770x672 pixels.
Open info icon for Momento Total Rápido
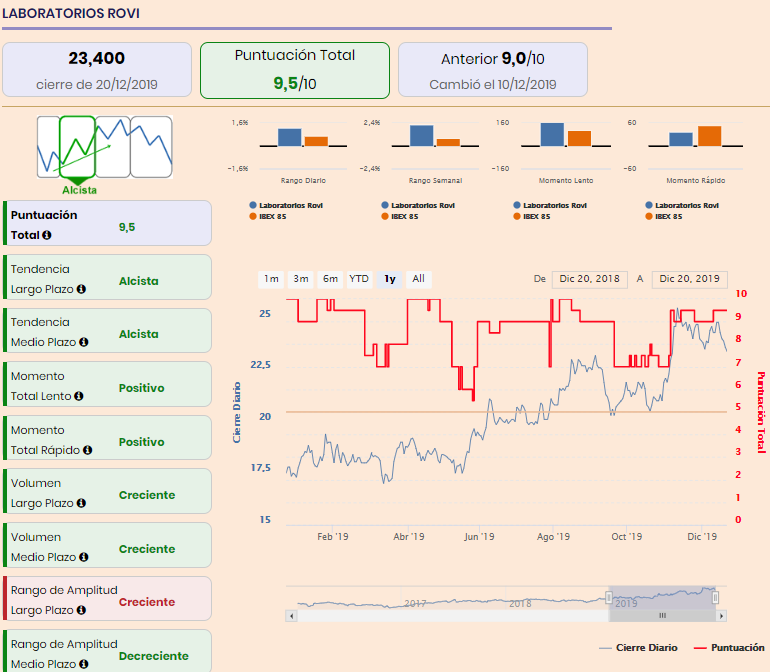[x=87, y=450]
